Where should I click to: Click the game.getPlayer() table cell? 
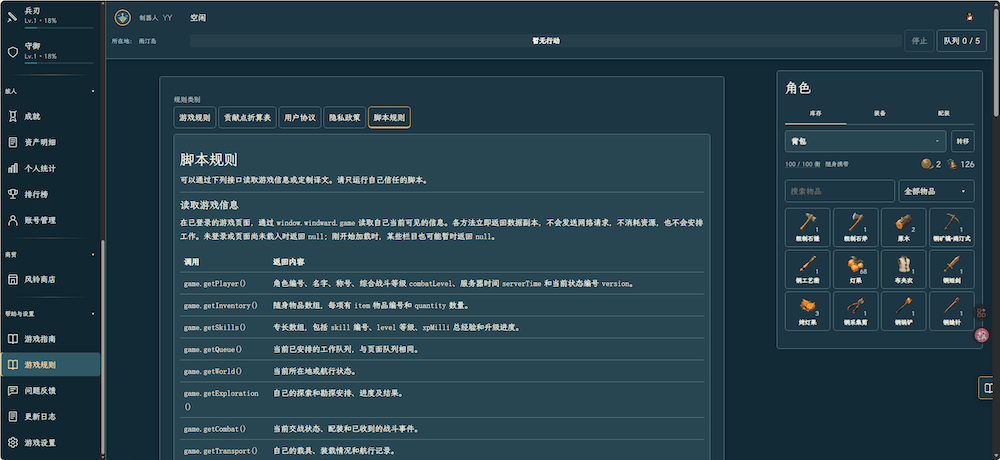tap(215, 283)
